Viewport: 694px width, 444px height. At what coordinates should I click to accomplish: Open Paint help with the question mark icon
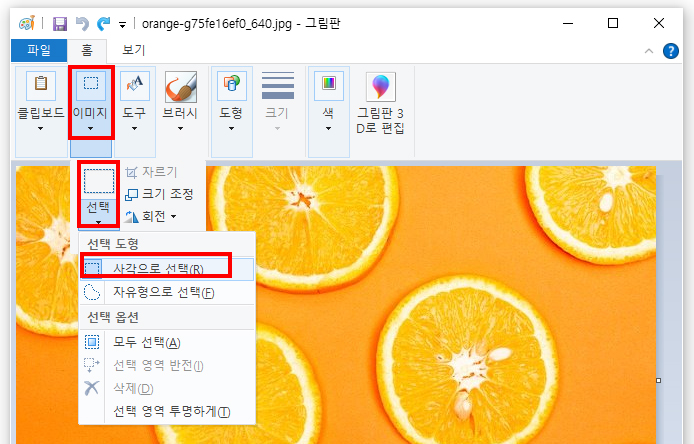pyautogui.click(x=671, y=51)
